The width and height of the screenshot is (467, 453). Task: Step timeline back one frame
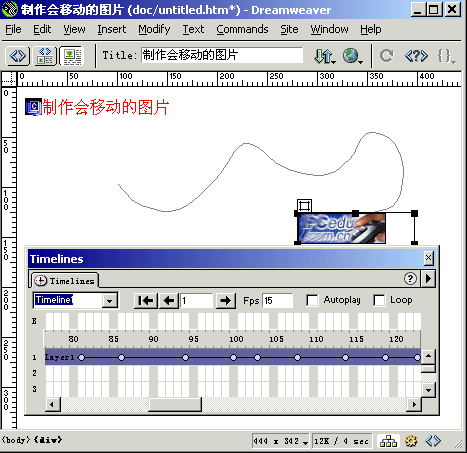tap(169, 301)
